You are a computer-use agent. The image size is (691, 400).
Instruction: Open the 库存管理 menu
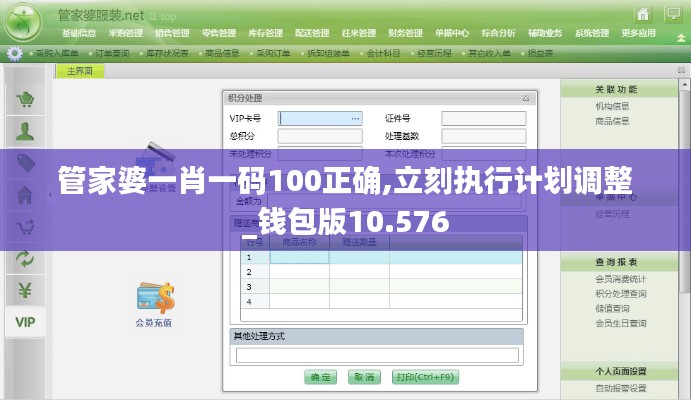266,33
